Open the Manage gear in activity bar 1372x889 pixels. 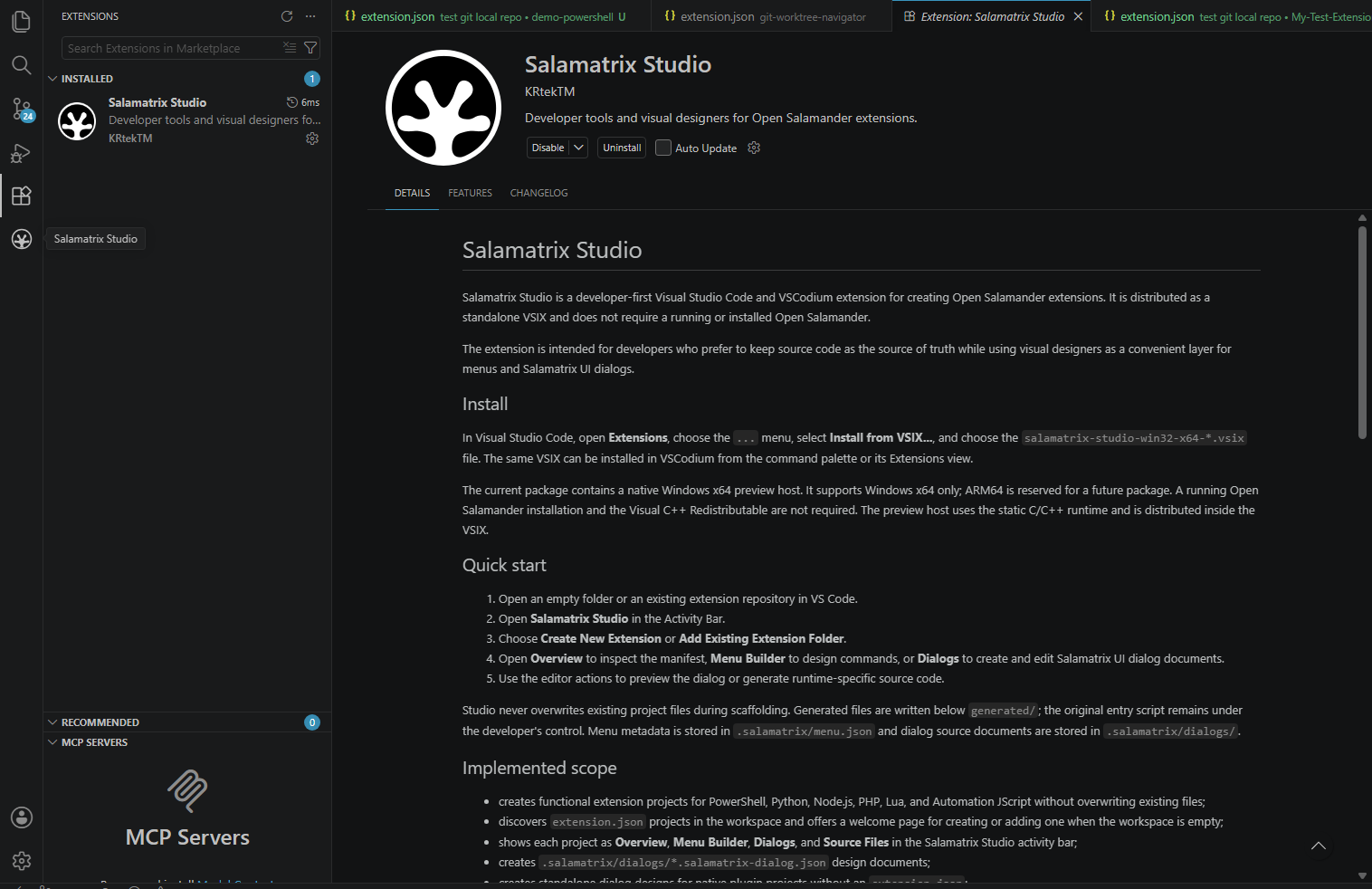[22, 861]
